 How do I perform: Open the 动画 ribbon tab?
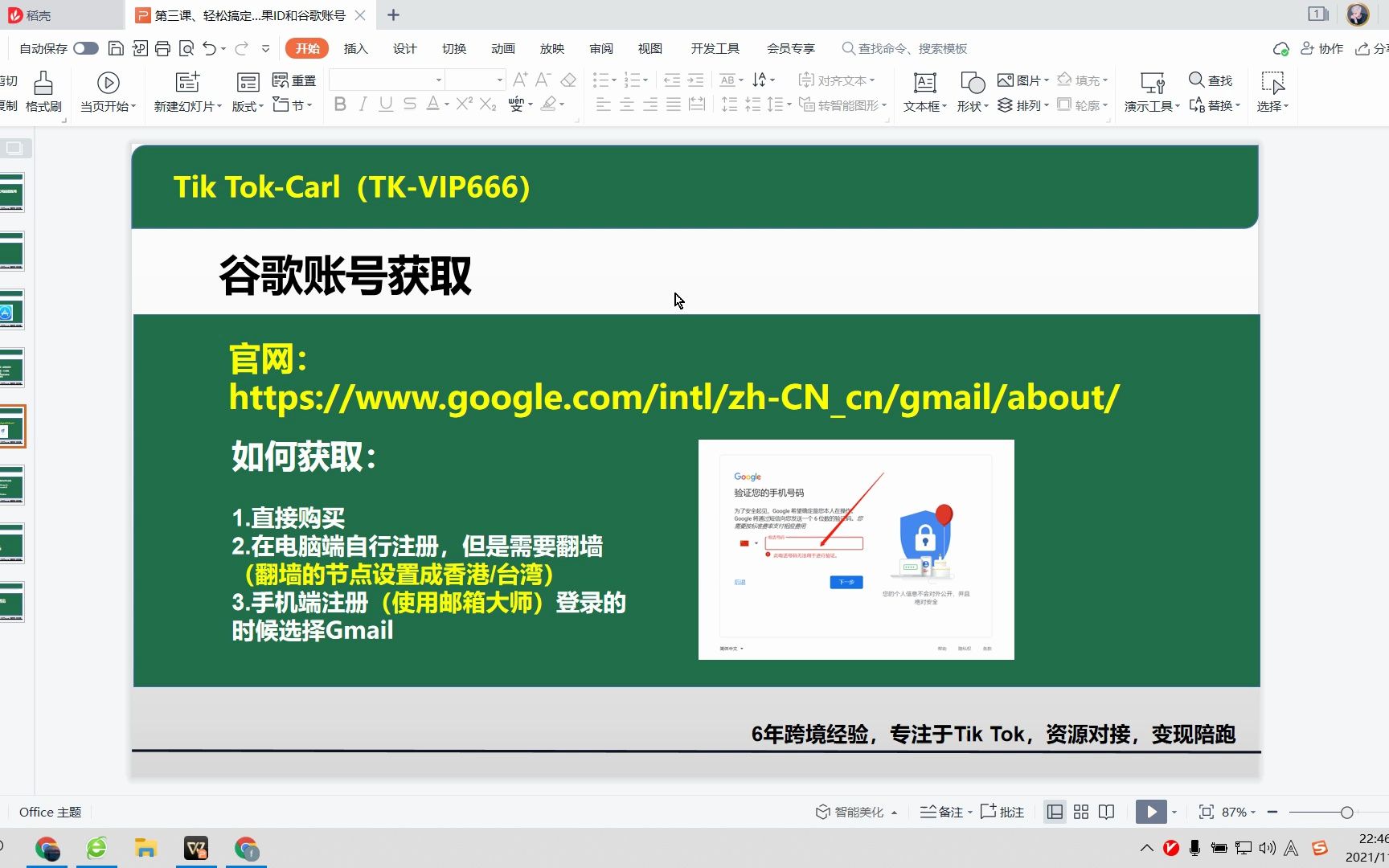(503, 48)
